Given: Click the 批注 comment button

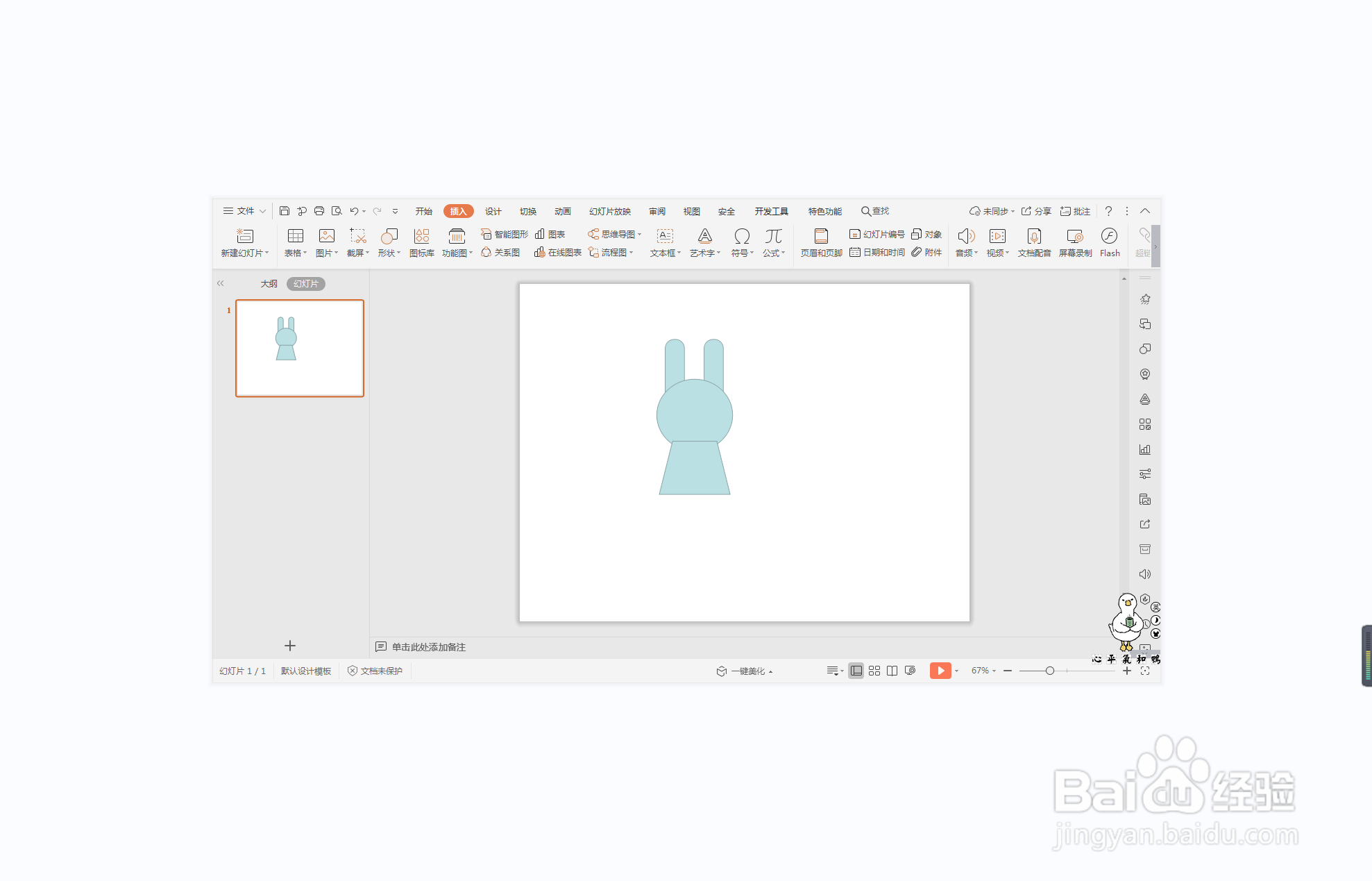Looking at the screenshot, I should point(1075,211).
